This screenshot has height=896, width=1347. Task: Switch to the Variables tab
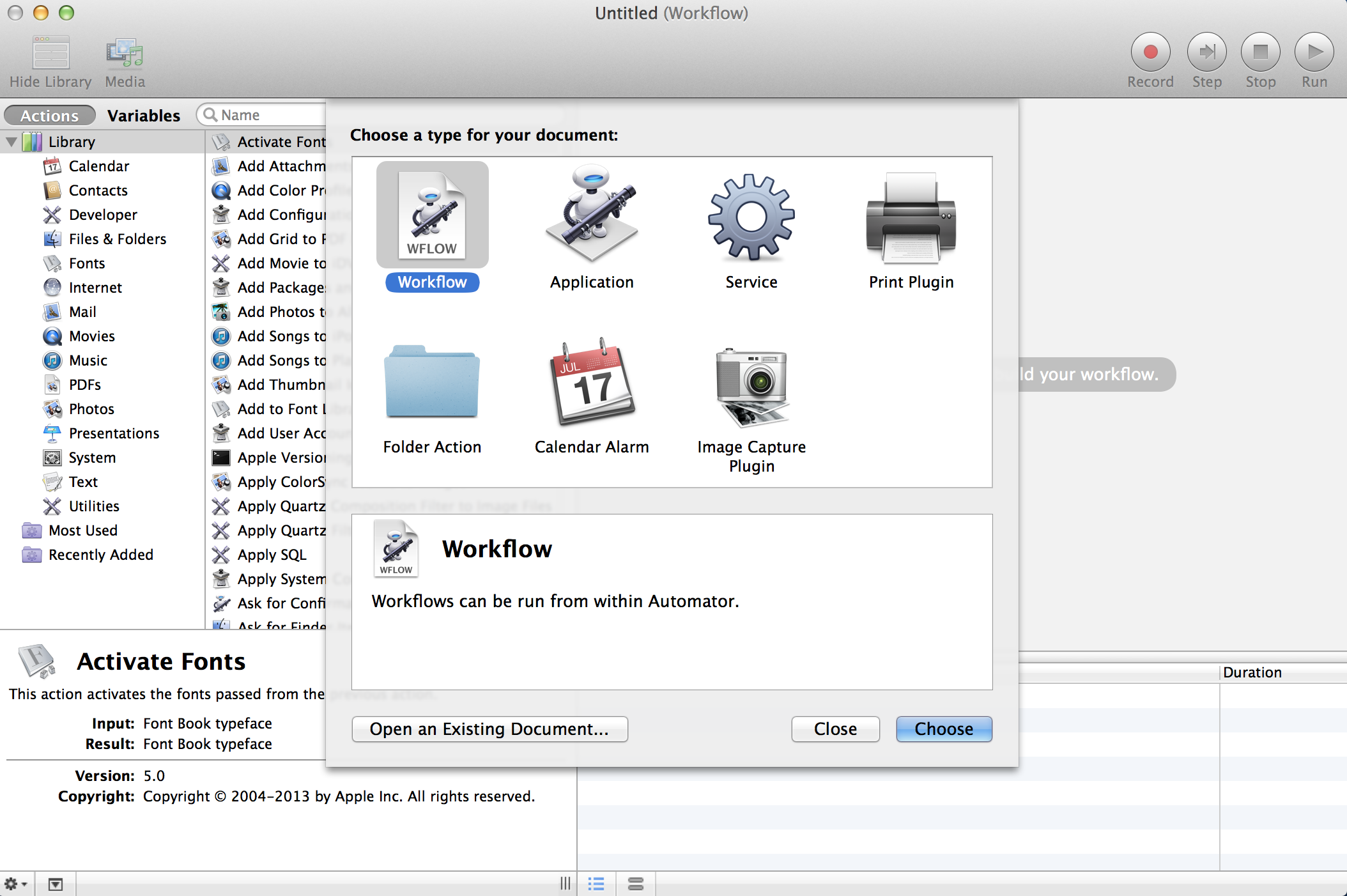click(x=144, y=116)
